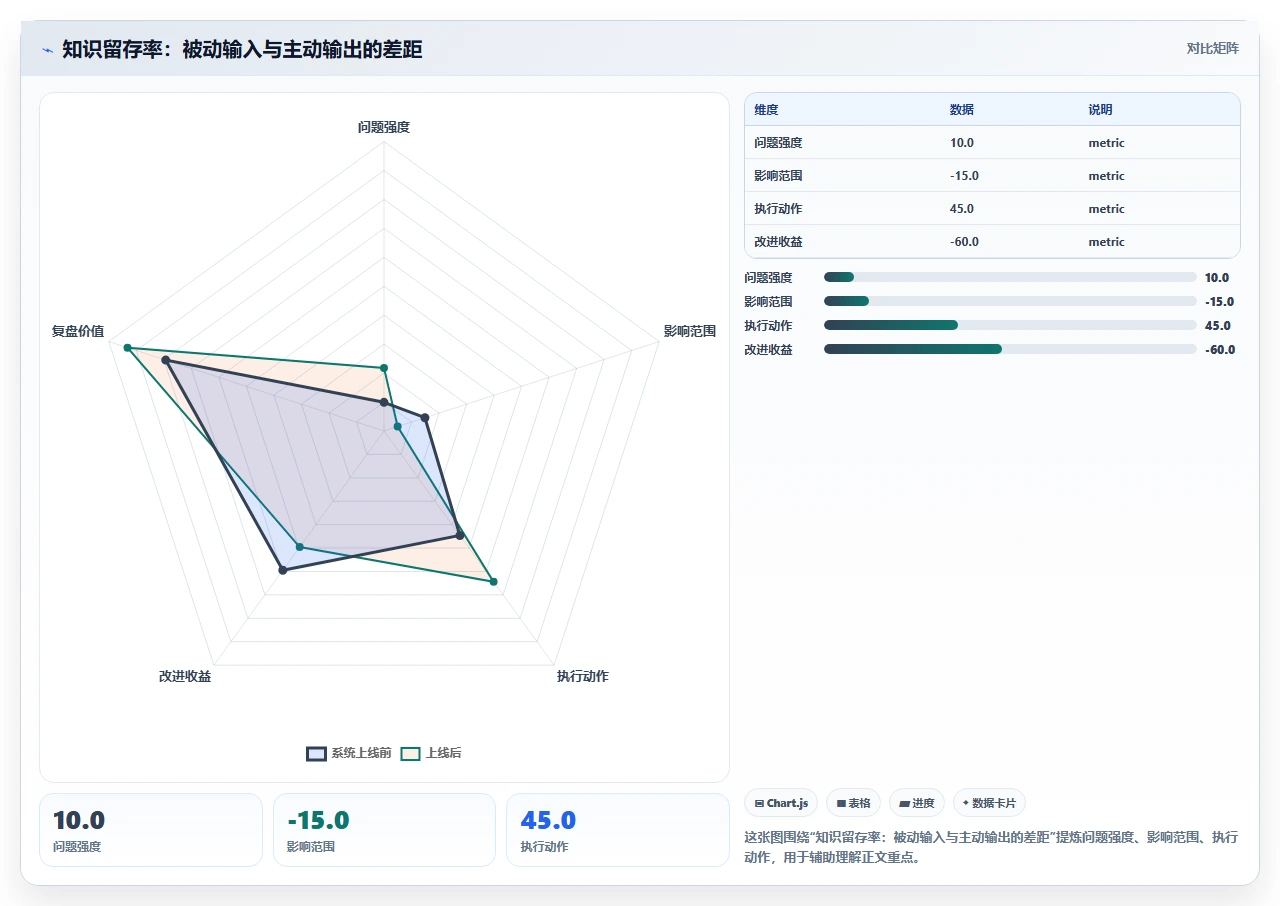
Task: Select the 改进收益 table row cell
Action: (x=778, y=242)
